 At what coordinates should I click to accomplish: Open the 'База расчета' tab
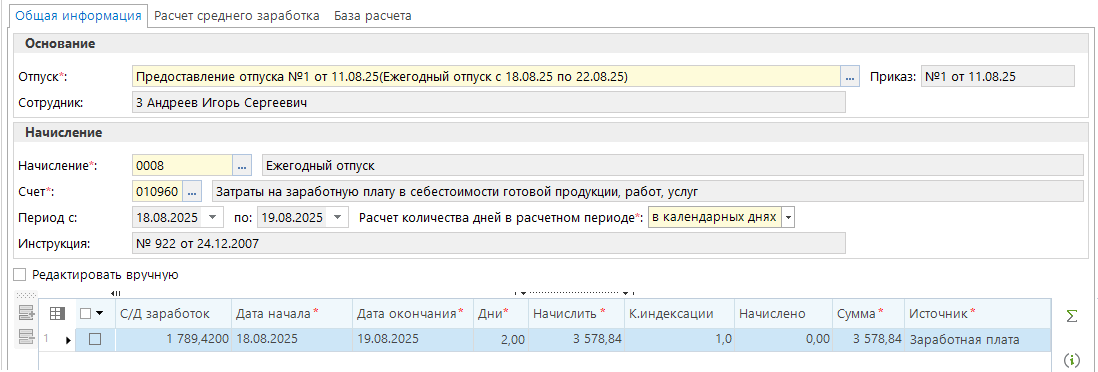[x=373, y=15]
